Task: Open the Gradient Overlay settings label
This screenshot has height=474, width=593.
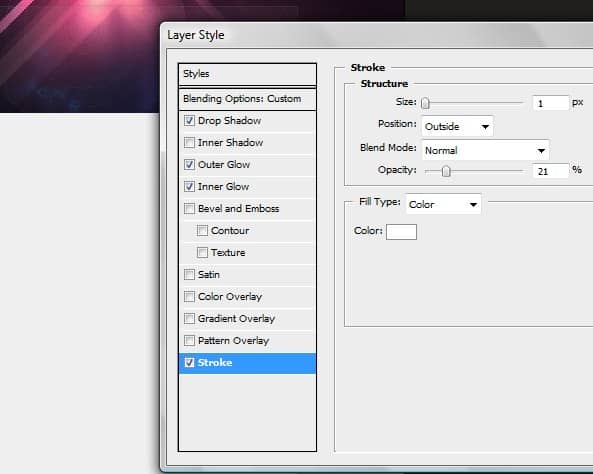Action: (x=236, y=319)
